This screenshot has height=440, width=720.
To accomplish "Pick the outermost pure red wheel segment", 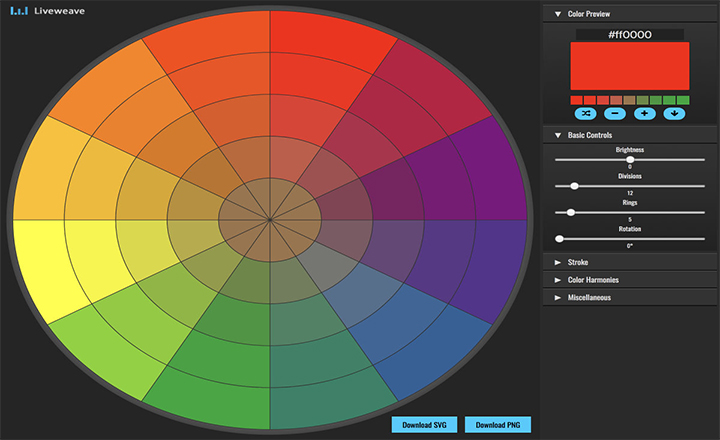I will (x=328, y=39).
